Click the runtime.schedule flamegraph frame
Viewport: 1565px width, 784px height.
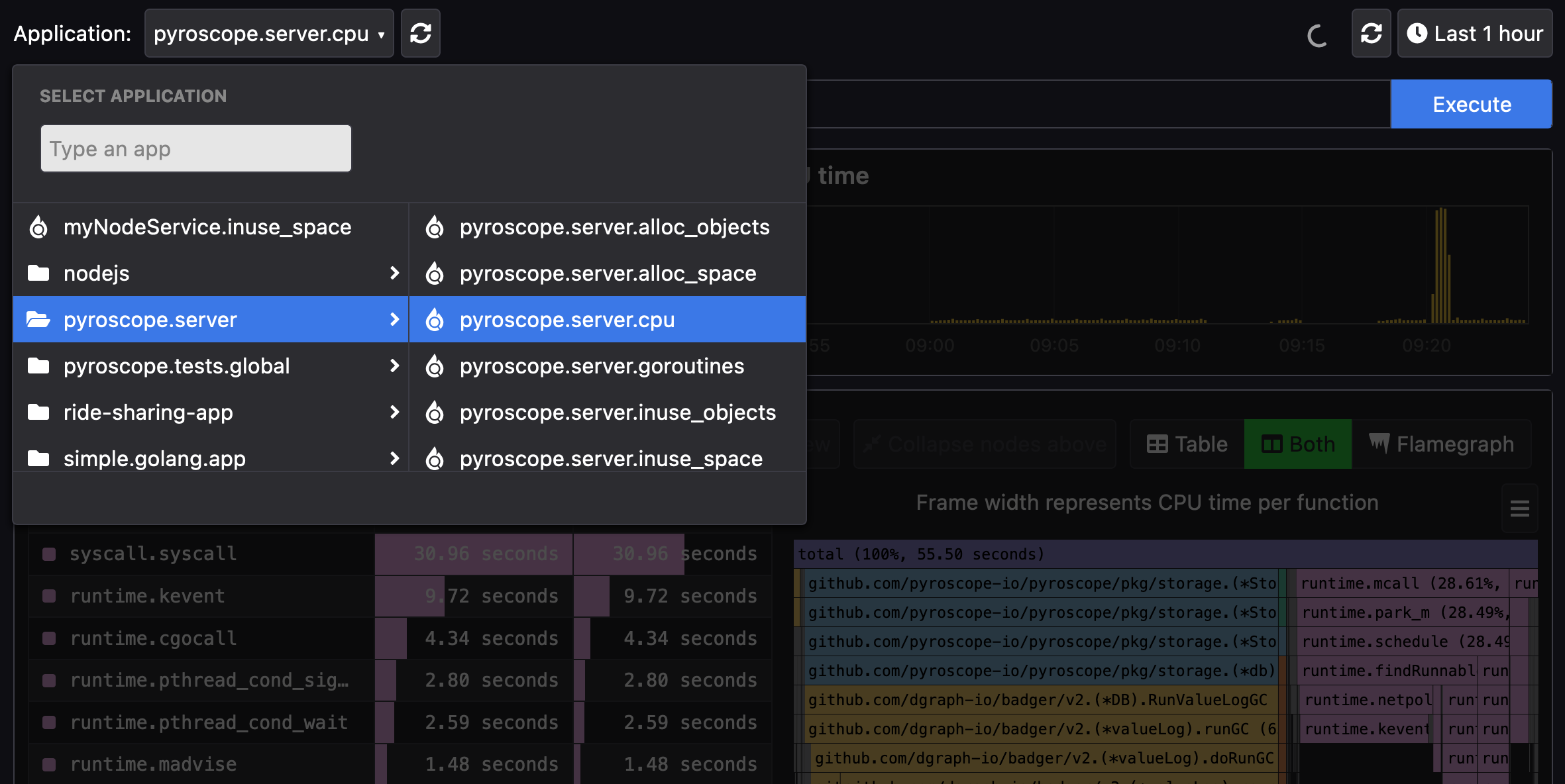click(x=1404, y=641)
